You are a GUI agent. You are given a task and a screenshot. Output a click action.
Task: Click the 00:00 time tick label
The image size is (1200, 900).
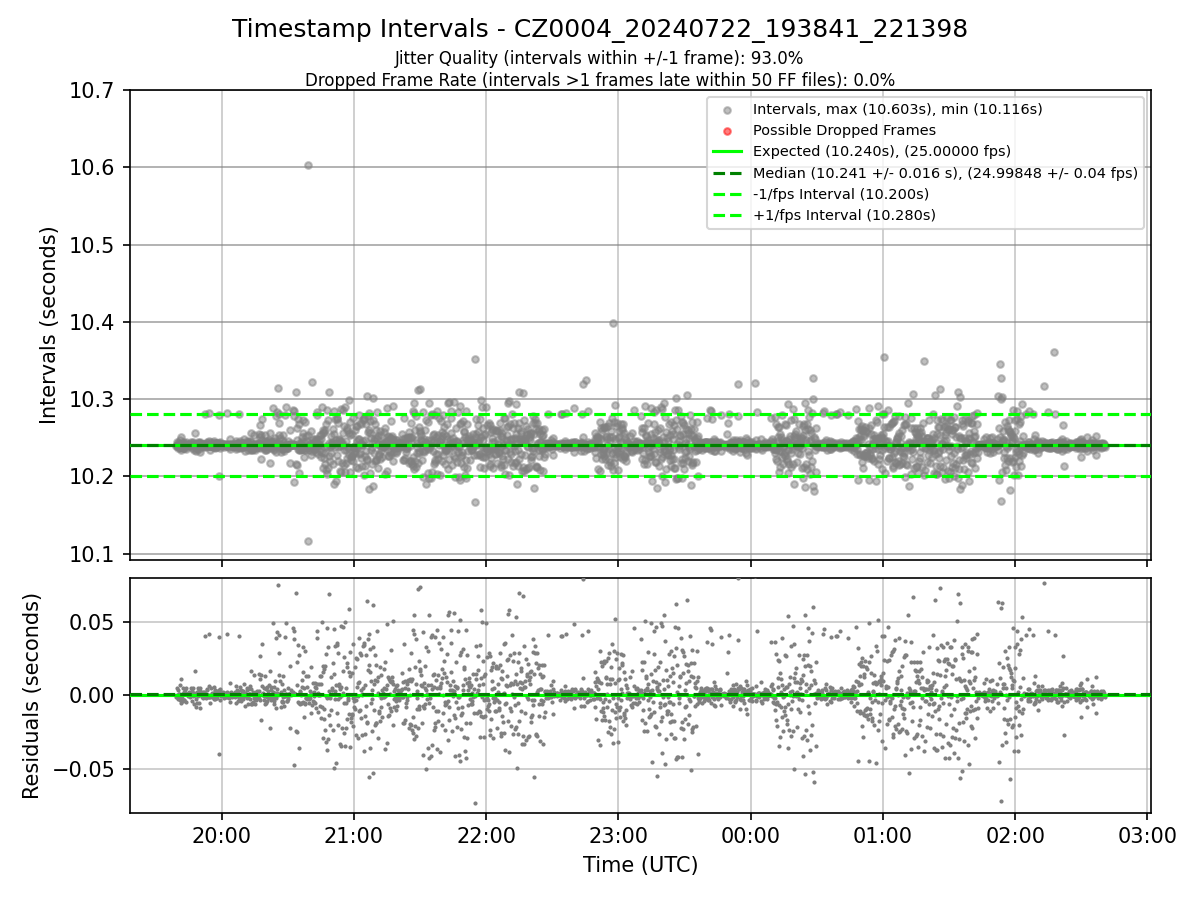click(x=750, y=834)
